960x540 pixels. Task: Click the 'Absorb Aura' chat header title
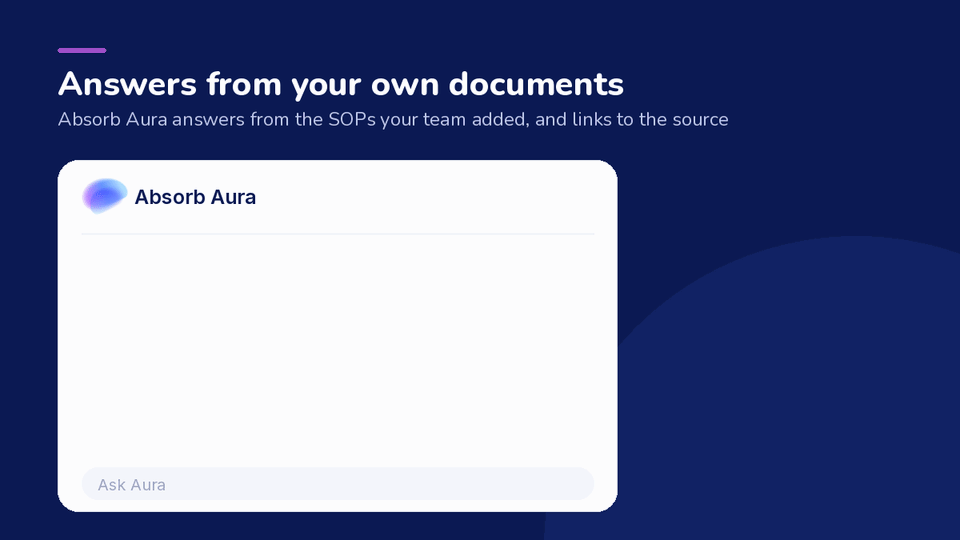tap(195, 197)
